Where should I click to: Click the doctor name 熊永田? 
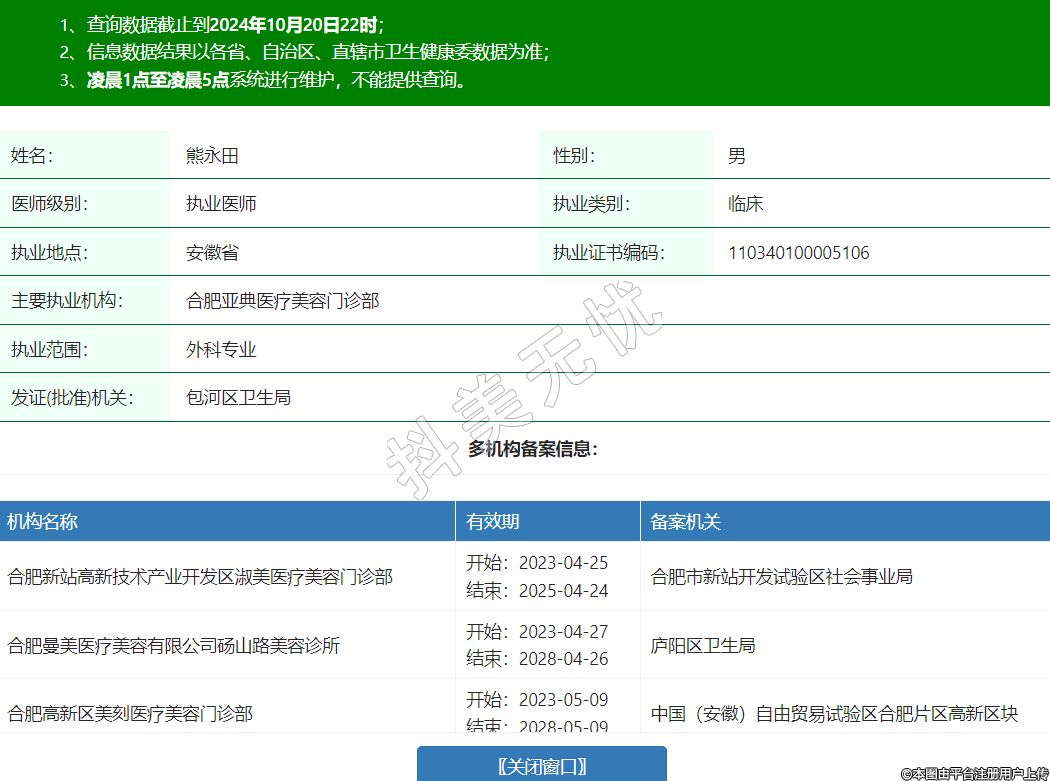212,156
